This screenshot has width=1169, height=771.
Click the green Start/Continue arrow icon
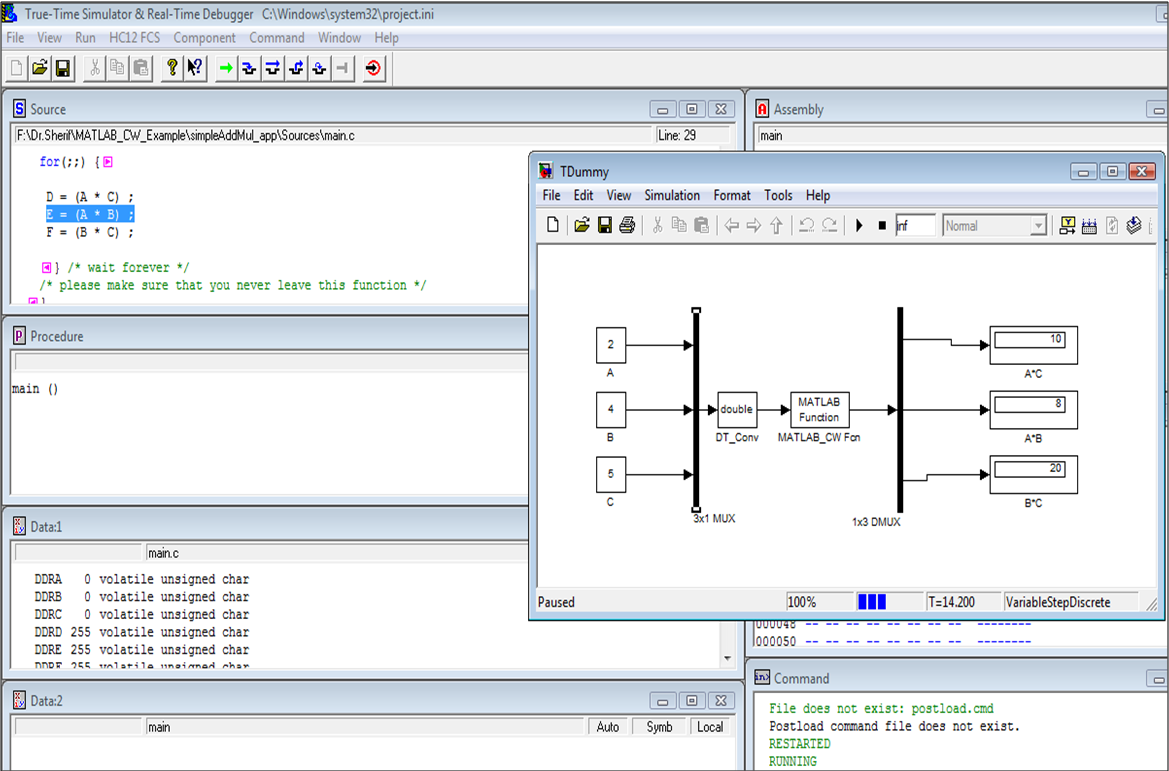[x=225, y=69]
